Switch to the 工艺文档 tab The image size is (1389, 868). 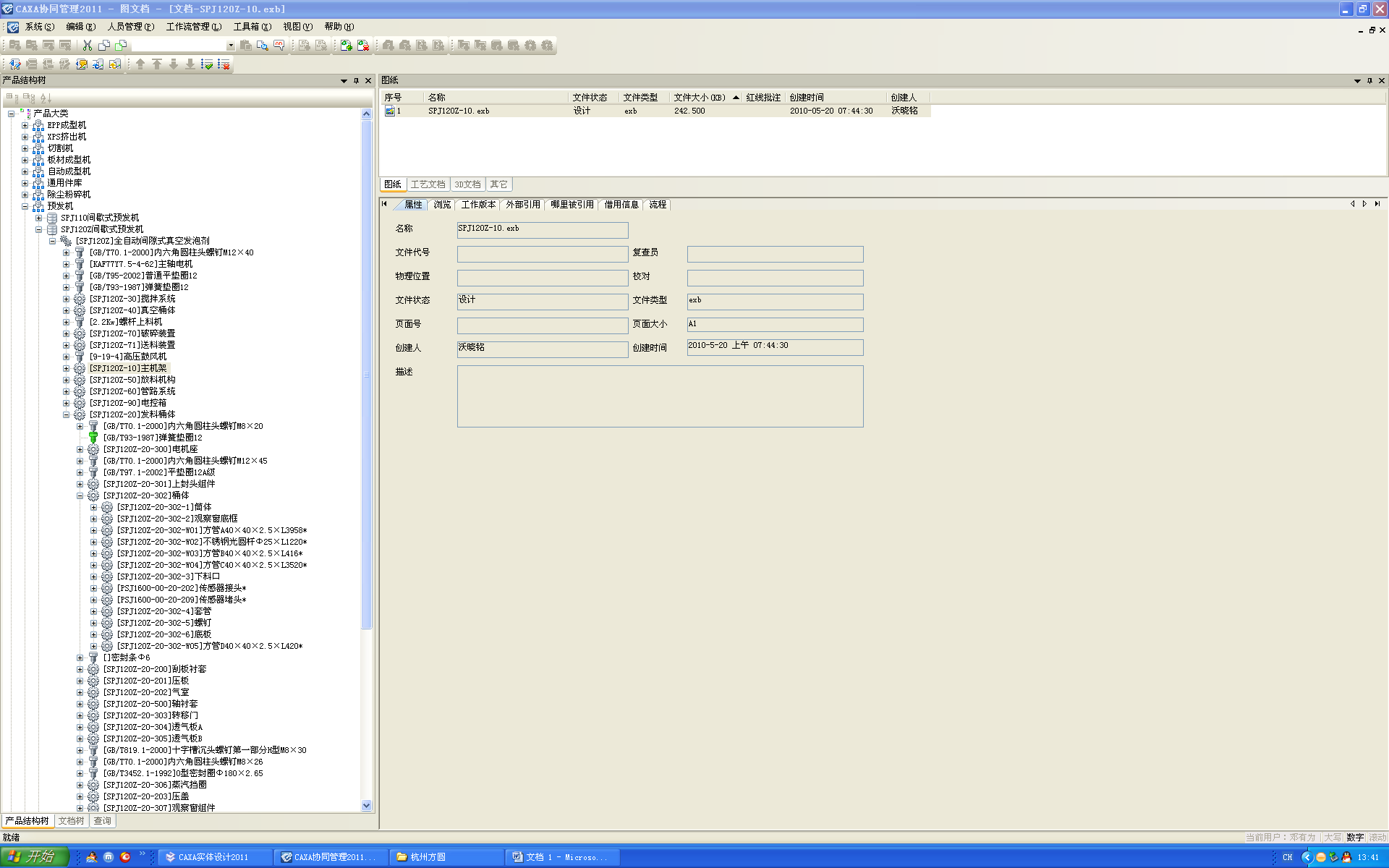coord(428,184)
